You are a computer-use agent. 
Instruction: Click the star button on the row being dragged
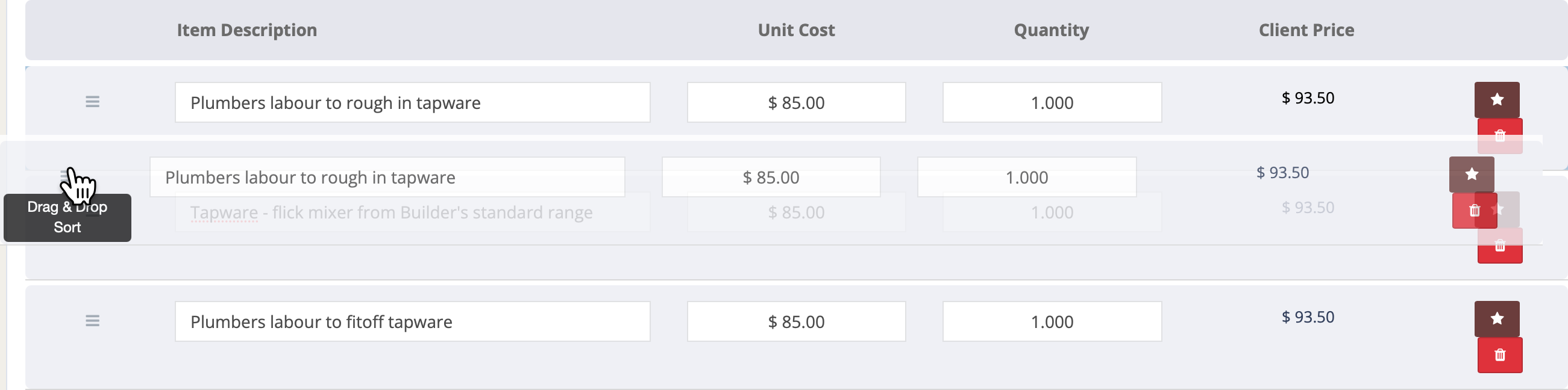[x=1471, y=175]
